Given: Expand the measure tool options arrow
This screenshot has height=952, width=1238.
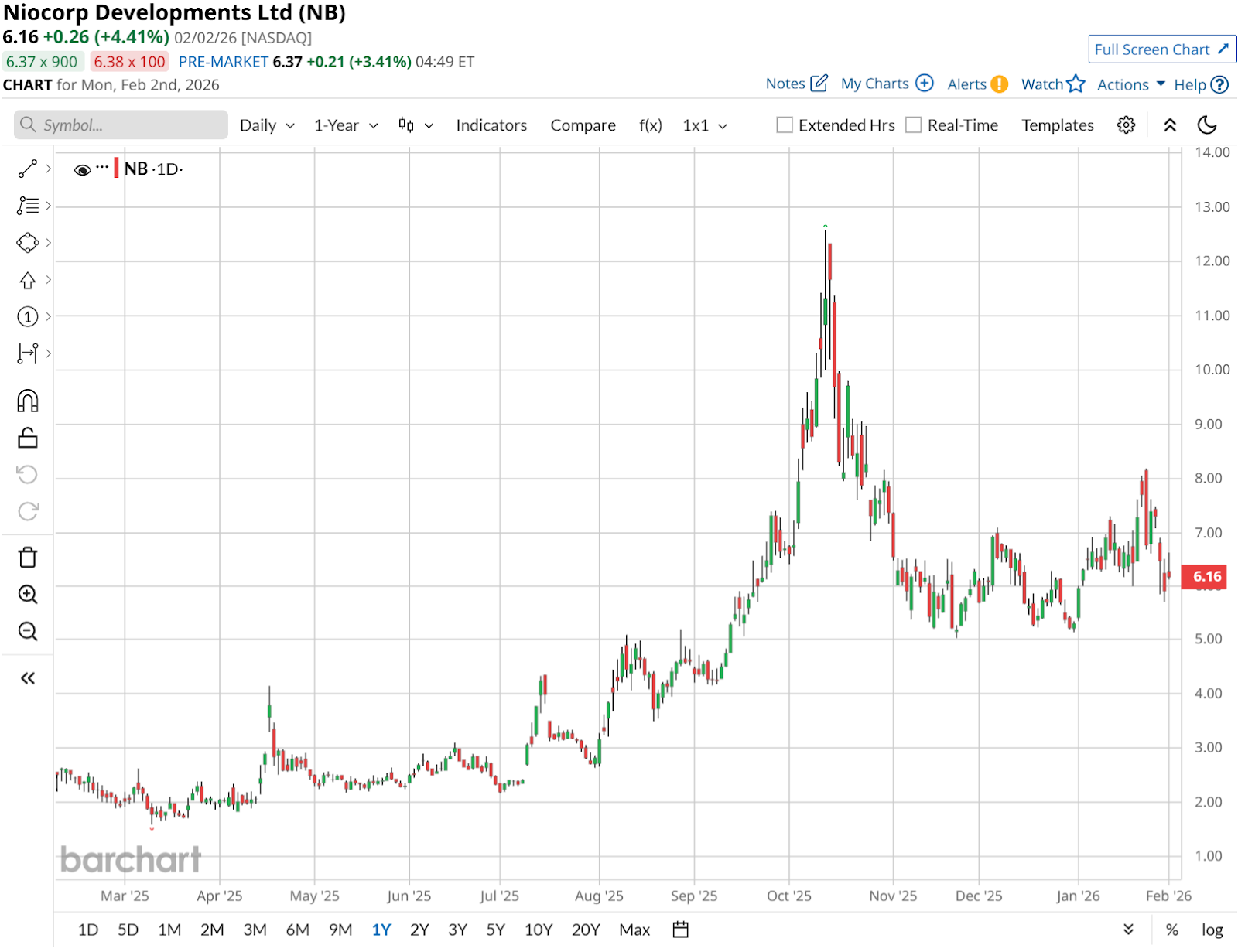Looking at the screenshot, I should coord(48,353).
